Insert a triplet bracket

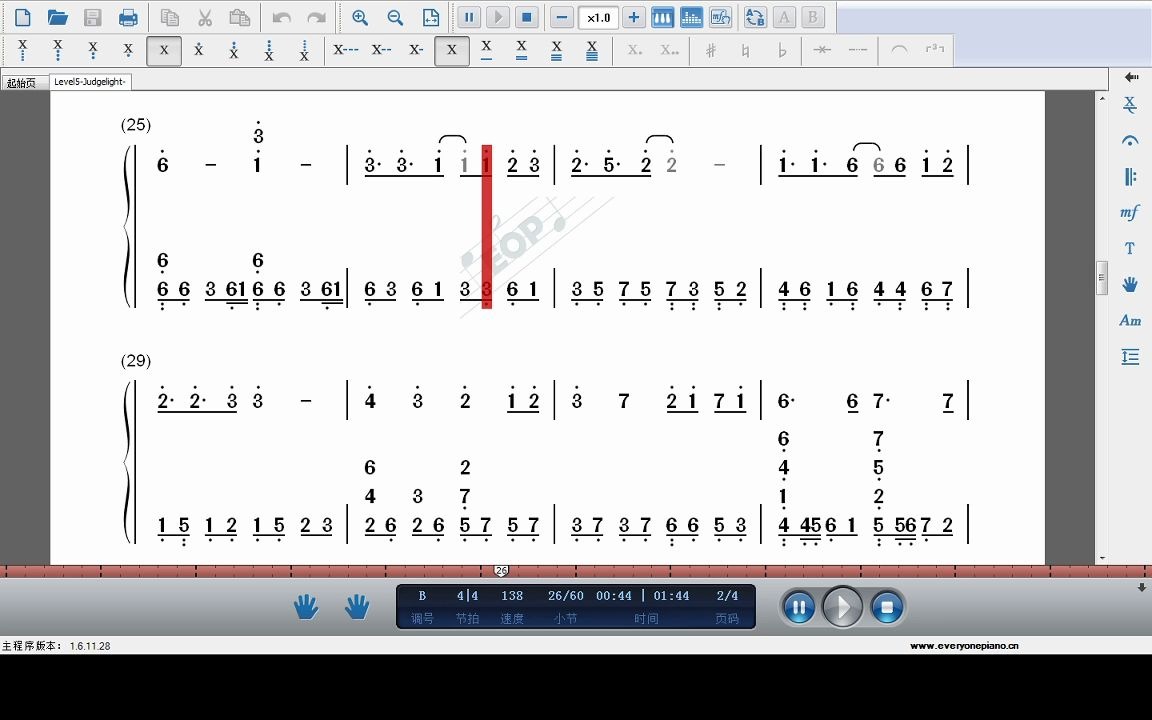click(x=935, y=50)
